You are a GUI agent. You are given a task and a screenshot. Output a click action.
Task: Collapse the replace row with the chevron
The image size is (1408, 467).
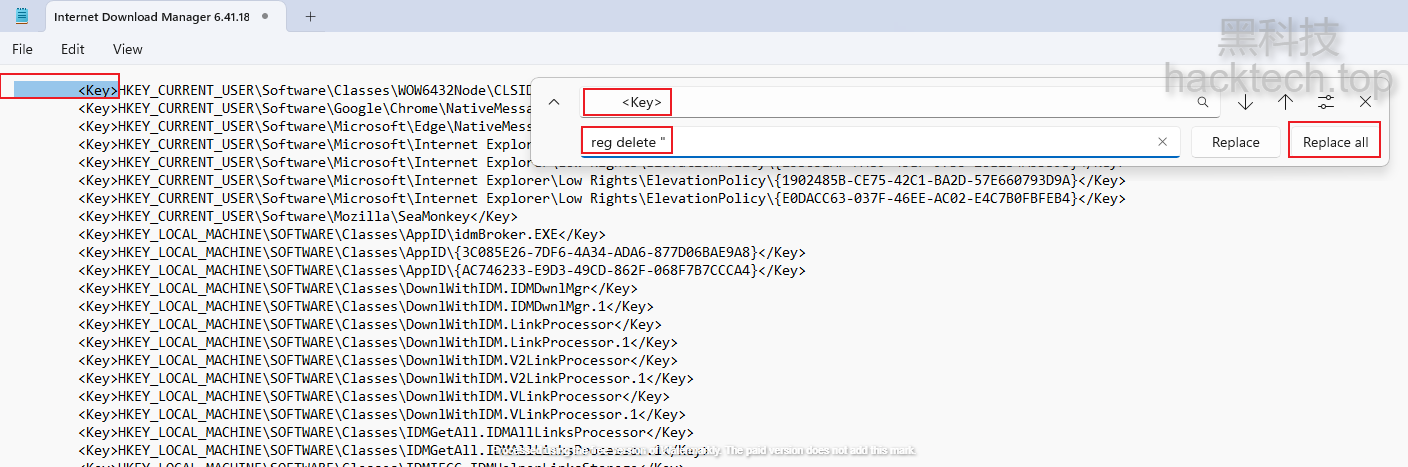click(554, 102)
